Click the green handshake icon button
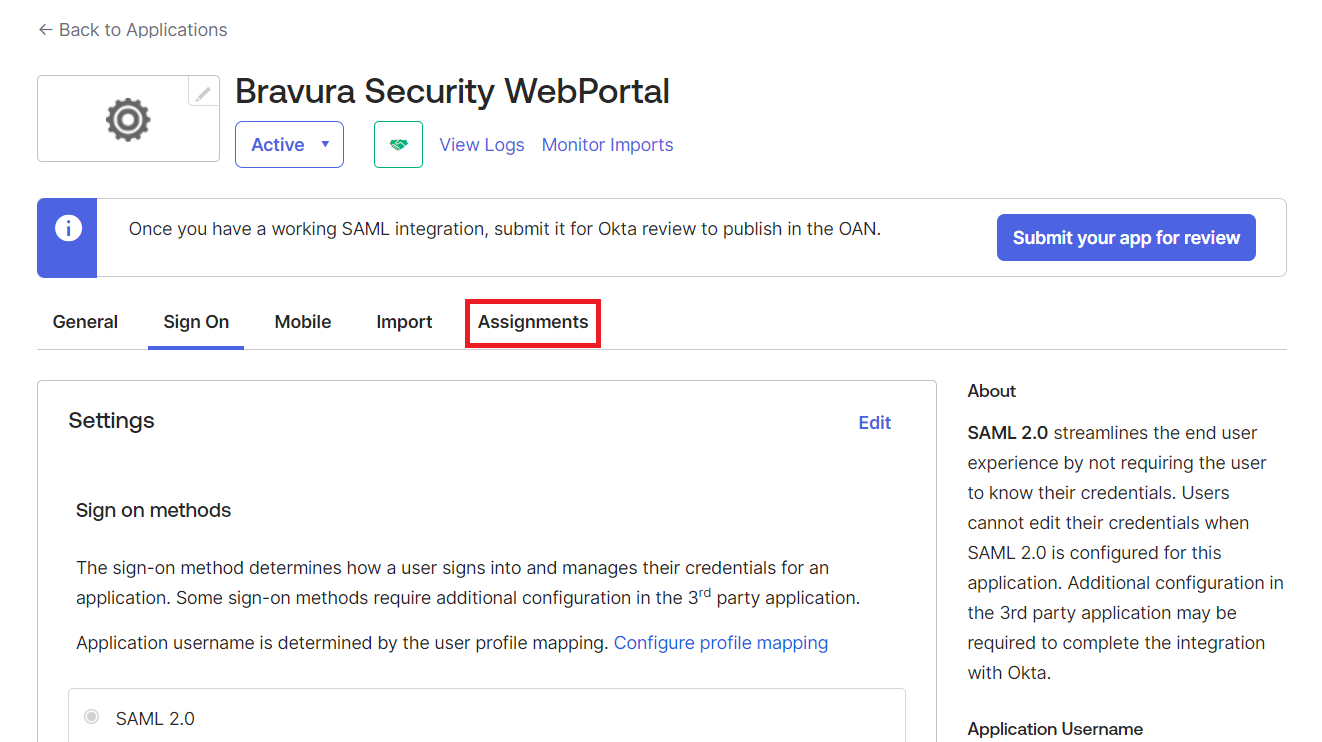This screenshot has width=1322, height=742. tap(398, 145)
